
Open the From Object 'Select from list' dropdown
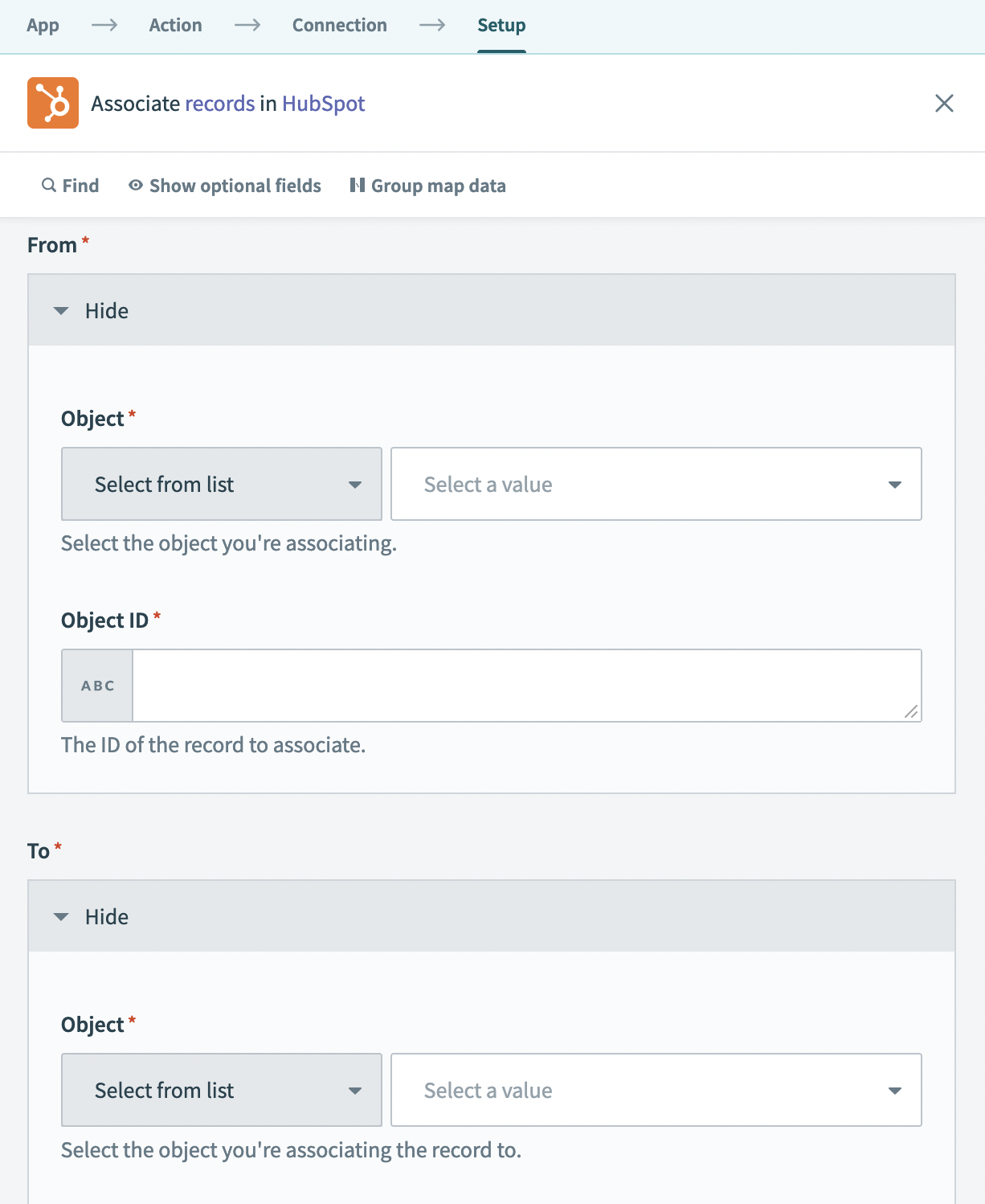(x=222, y=484)
